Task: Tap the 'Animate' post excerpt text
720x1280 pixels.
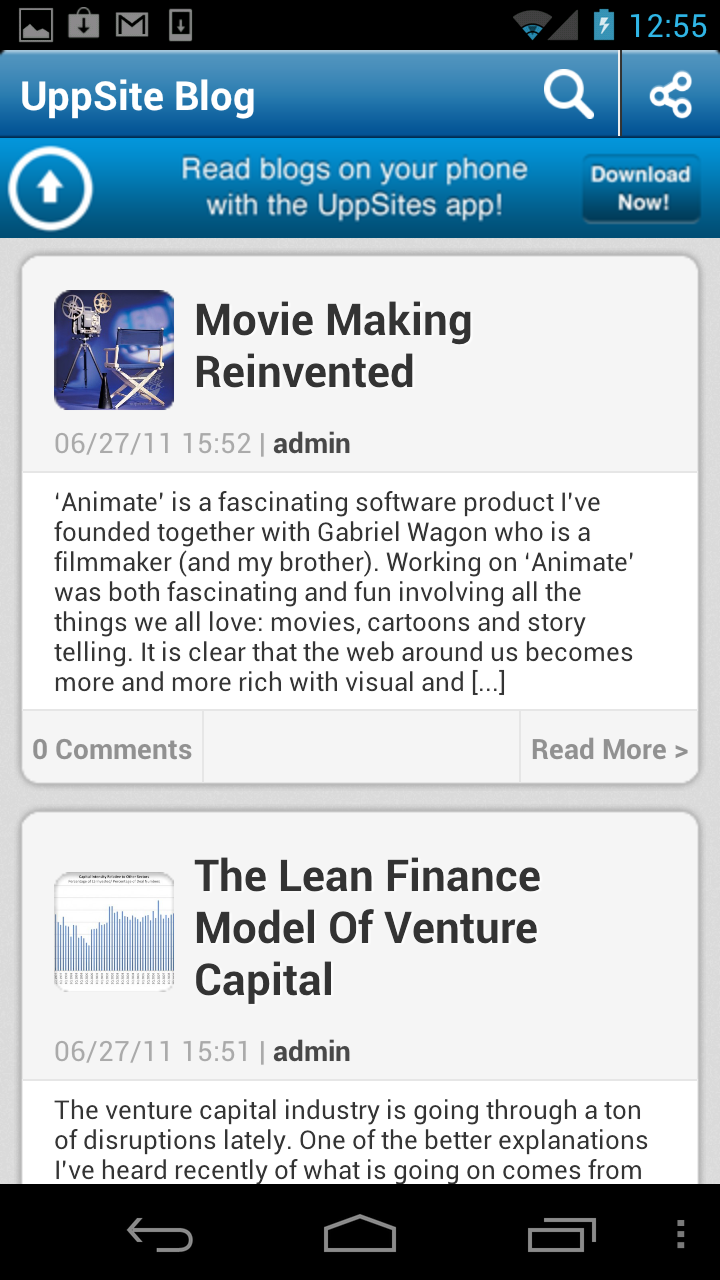Action: pos(344,592)
